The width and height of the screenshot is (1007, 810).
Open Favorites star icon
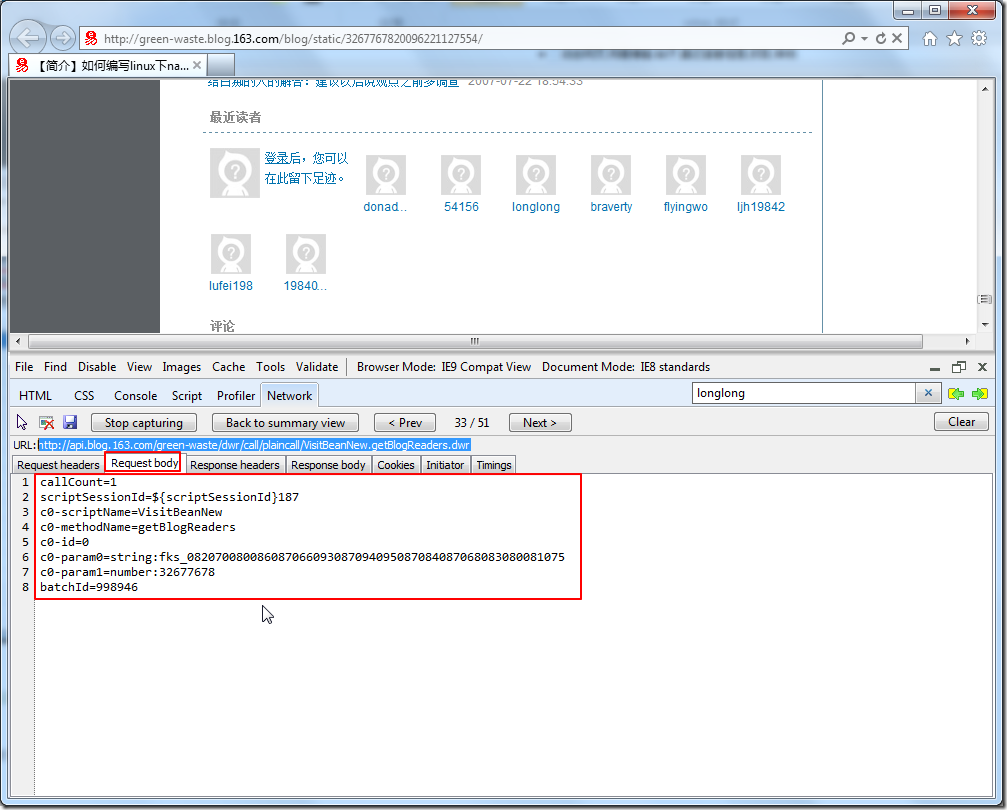click(x=954, y=39)
